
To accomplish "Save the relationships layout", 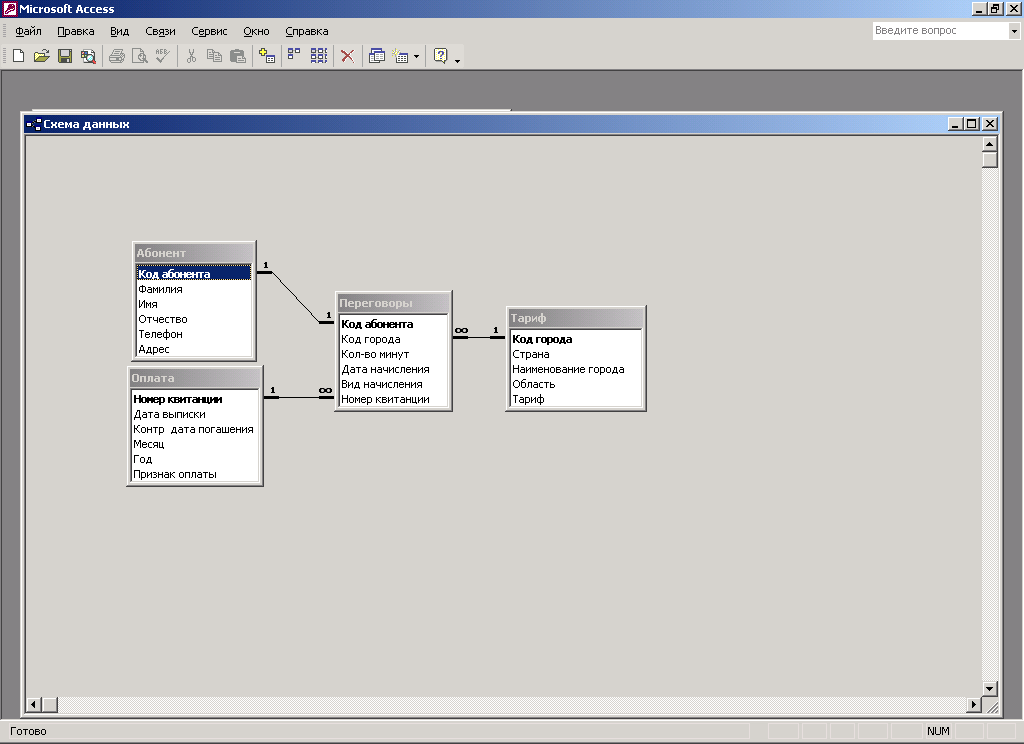I will click(64, 56).
